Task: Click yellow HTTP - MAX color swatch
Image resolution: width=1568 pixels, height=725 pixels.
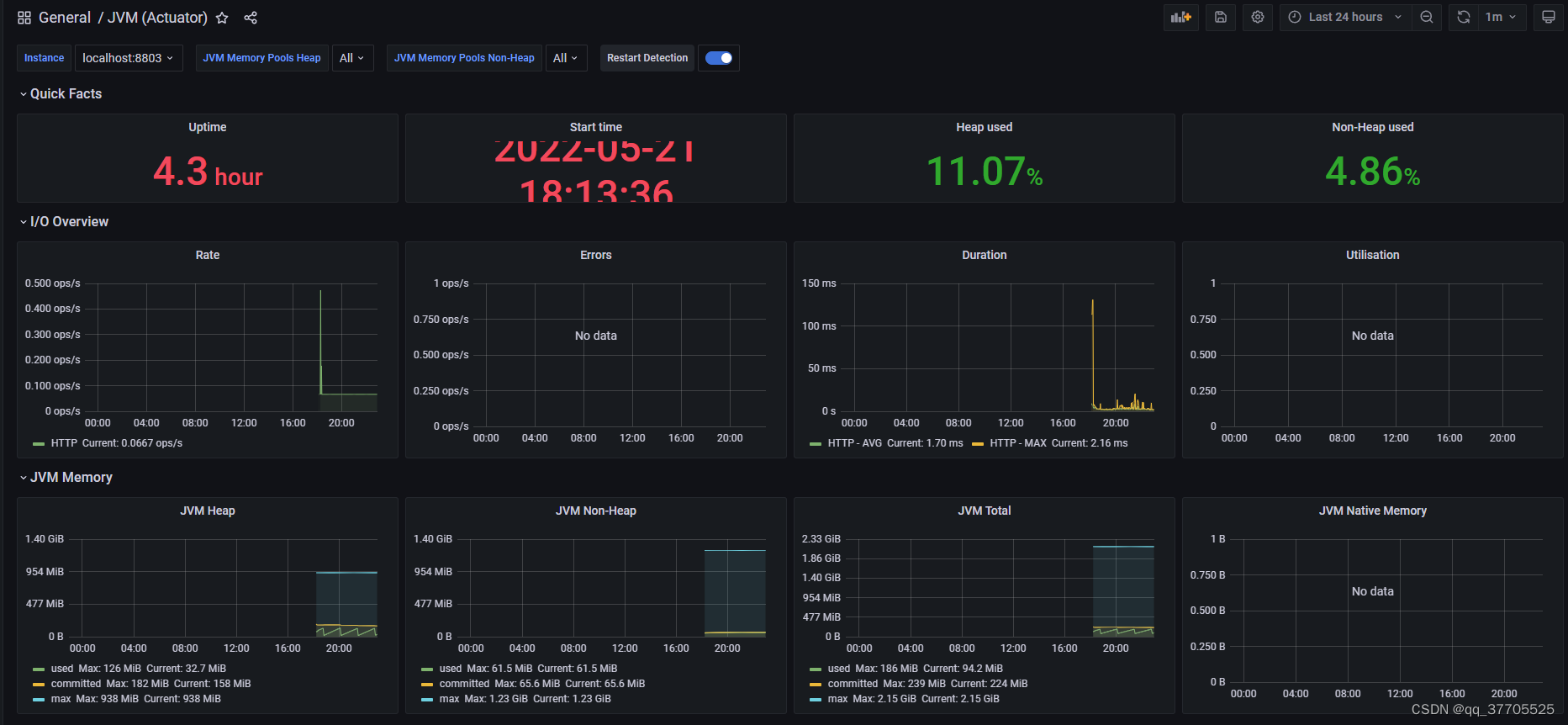Action: [978, 444]
